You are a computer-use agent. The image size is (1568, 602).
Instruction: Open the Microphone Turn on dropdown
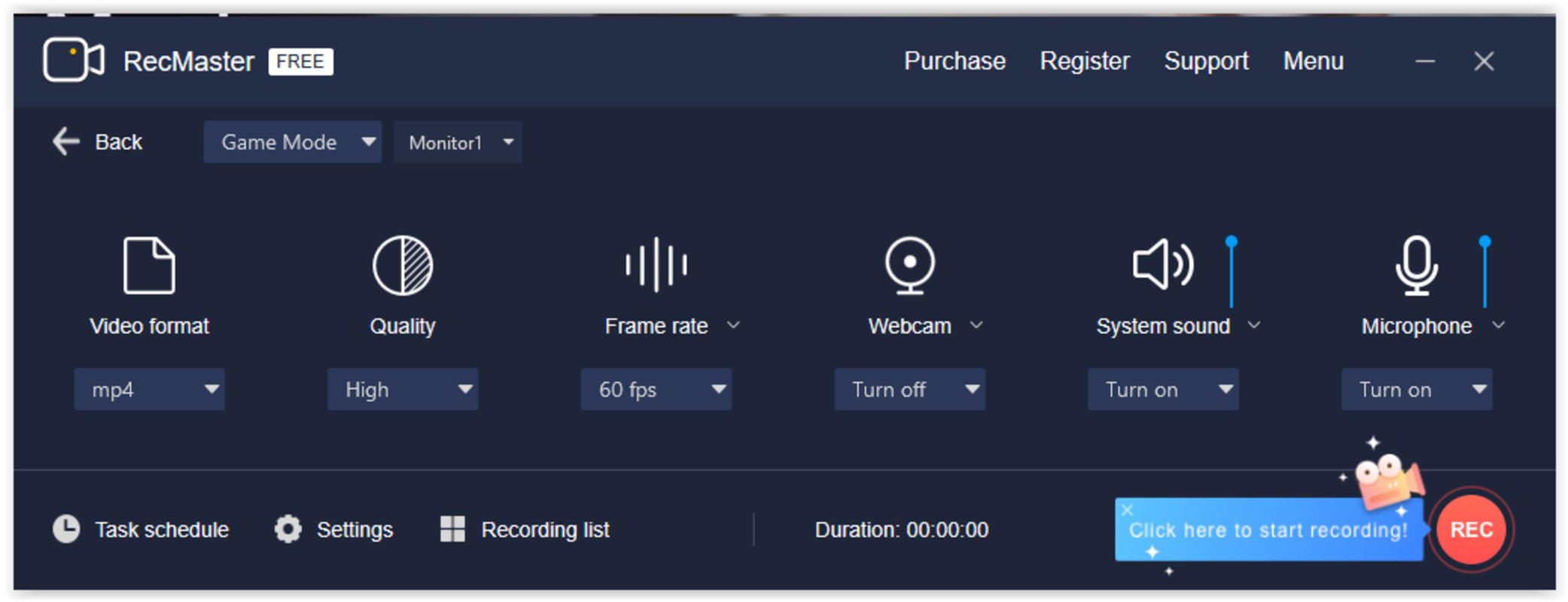1417,389
